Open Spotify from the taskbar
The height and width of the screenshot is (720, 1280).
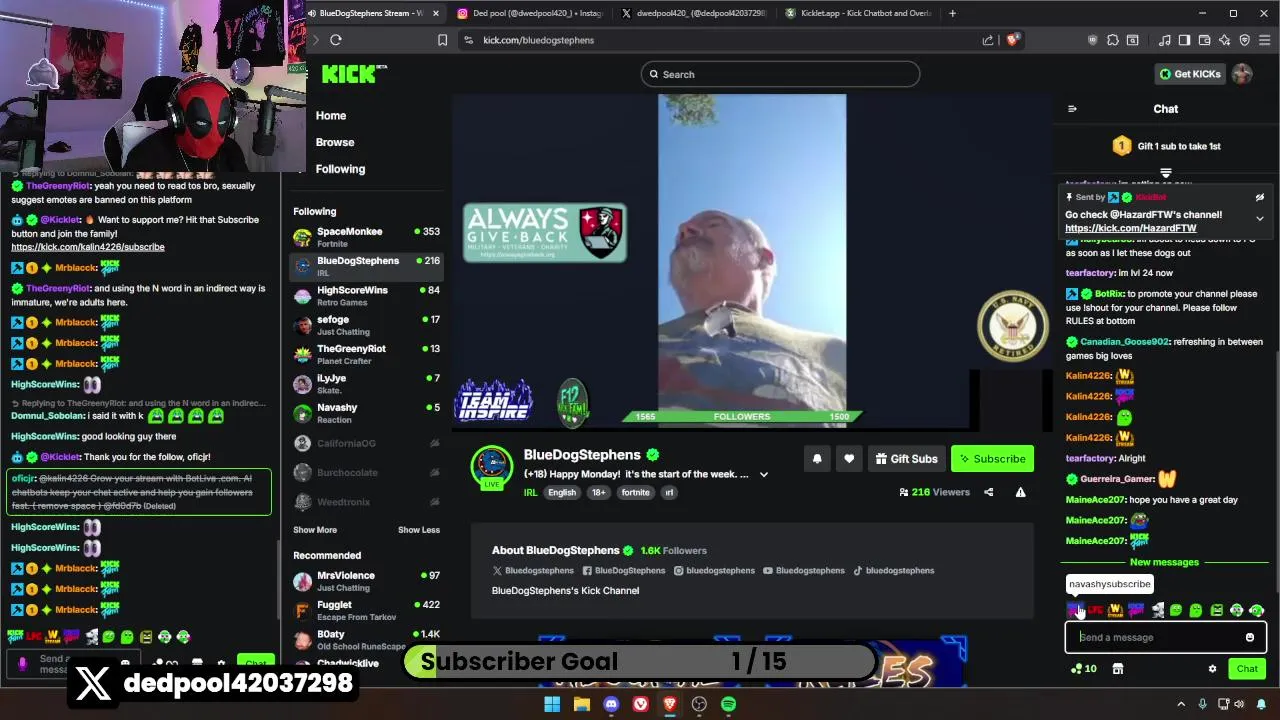(x=728, y=704)
